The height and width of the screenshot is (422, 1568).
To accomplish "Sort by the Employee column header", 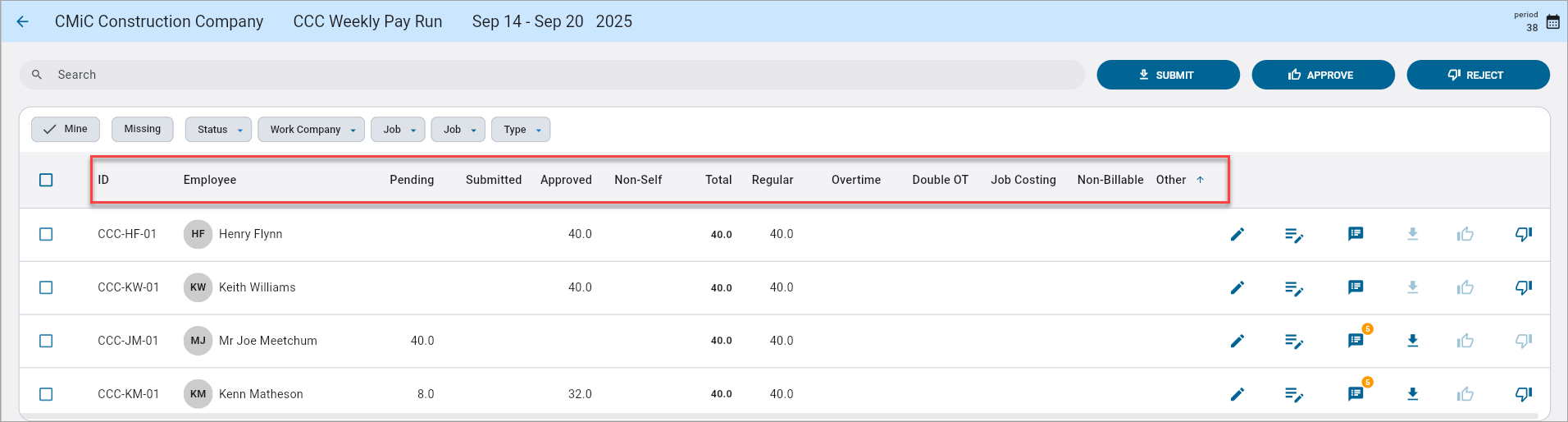I will [210, 180].
